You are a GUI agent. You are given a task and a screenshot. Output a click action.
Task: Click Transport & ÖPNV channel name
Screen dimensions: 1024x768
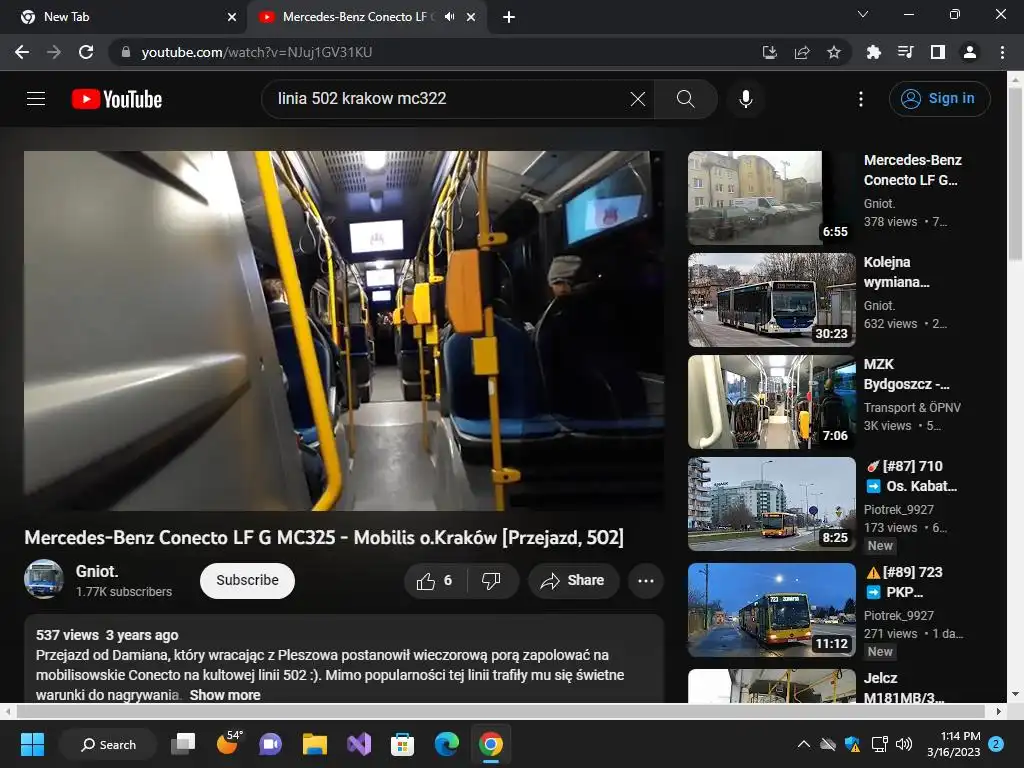pyautogui.click(x=912, y=408)
